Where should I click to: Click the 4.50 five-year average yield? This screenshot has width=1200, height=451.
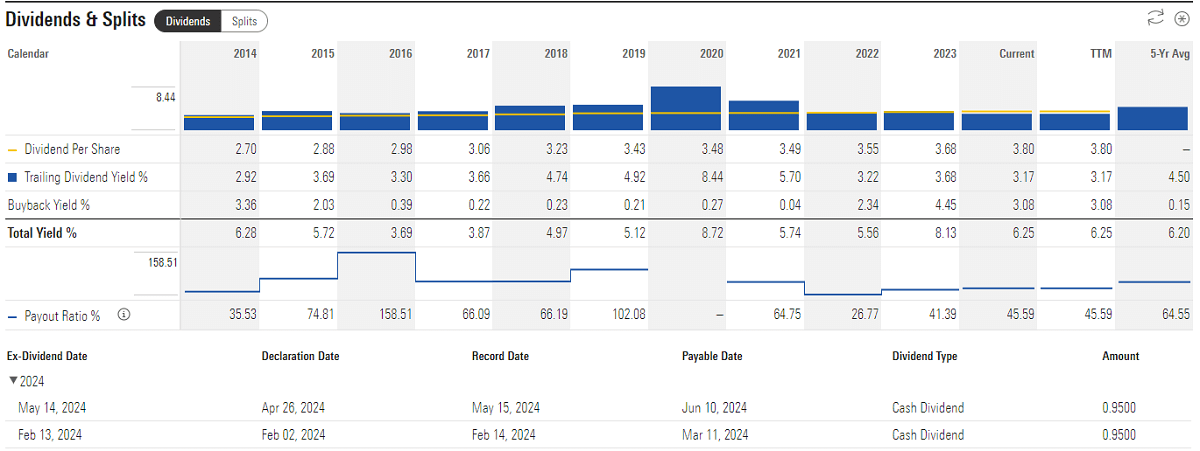pos(1179,177)
